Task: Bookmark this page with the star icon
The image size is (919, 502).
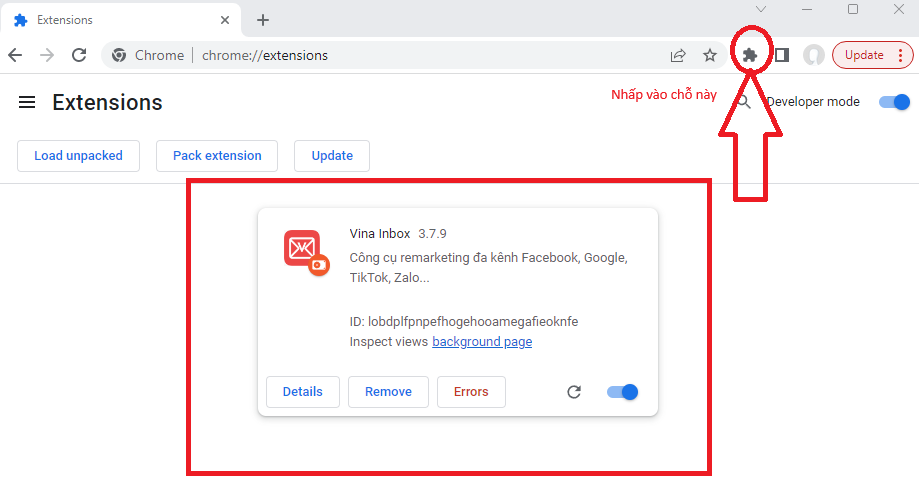Action: tap(710, 55)
